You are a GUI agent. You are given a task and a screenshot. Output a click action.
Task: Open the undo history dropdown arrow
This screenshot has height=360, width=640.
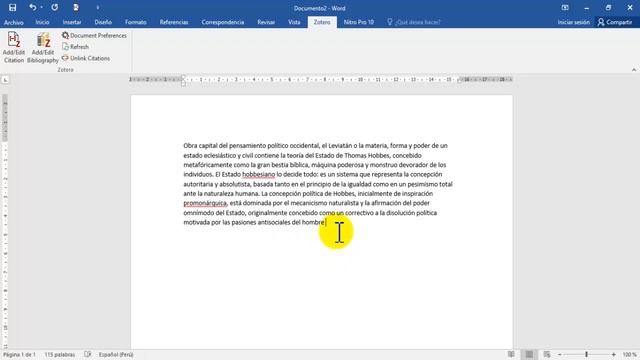(x=41, y=7)
